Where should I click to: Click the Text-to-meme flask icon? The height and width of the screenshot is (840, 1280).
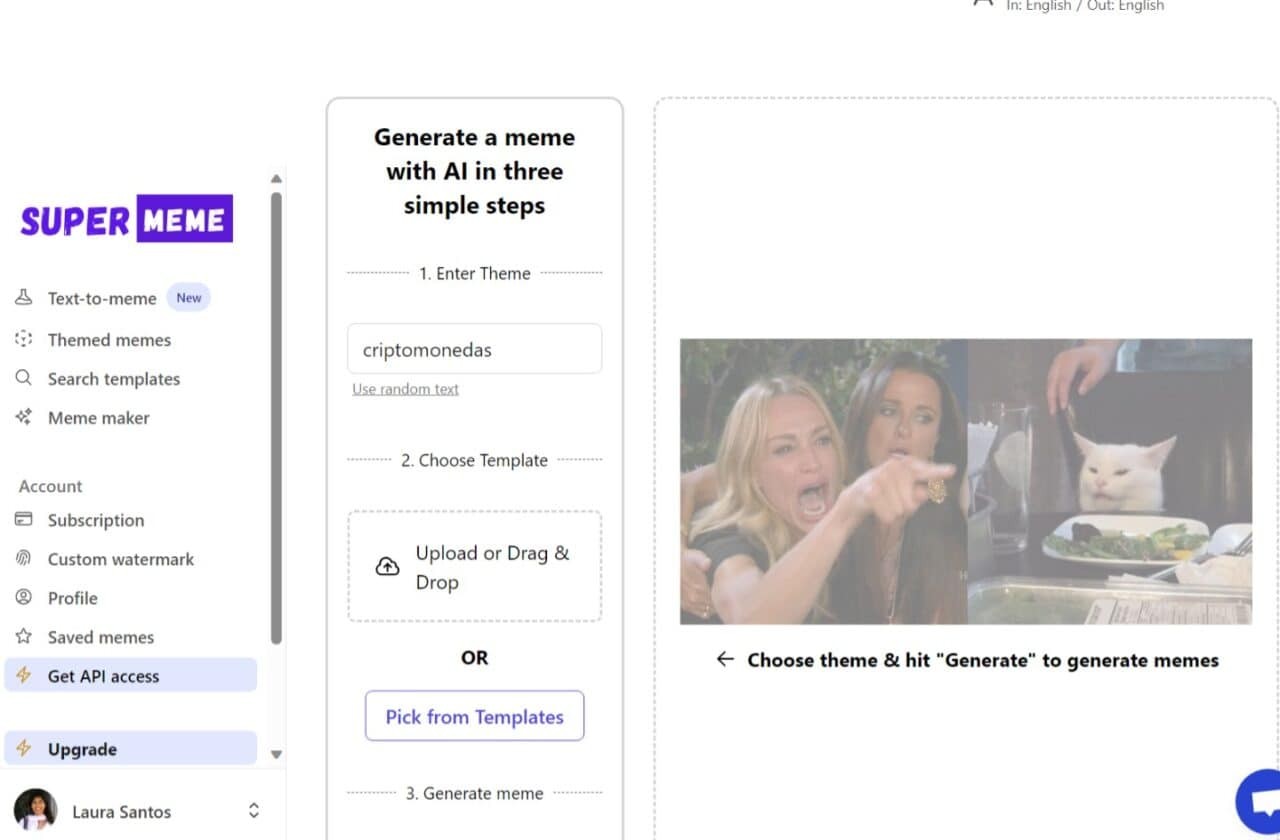tap(24, 298)
